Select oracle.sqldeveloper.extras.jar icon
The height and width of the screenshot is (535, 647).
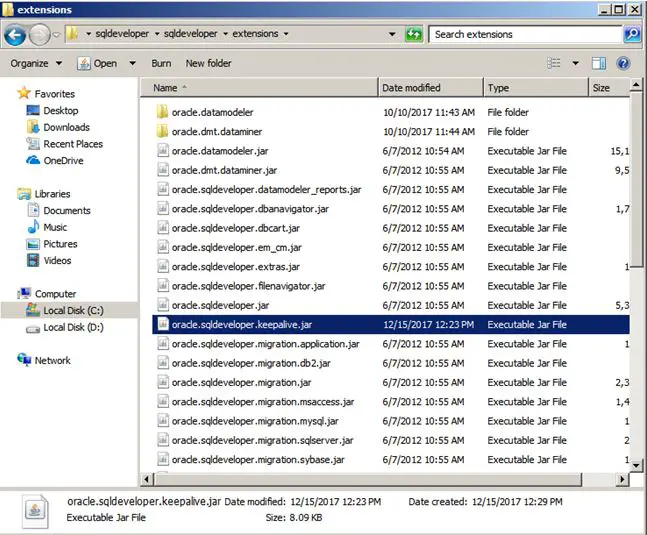tap(163, 266)
